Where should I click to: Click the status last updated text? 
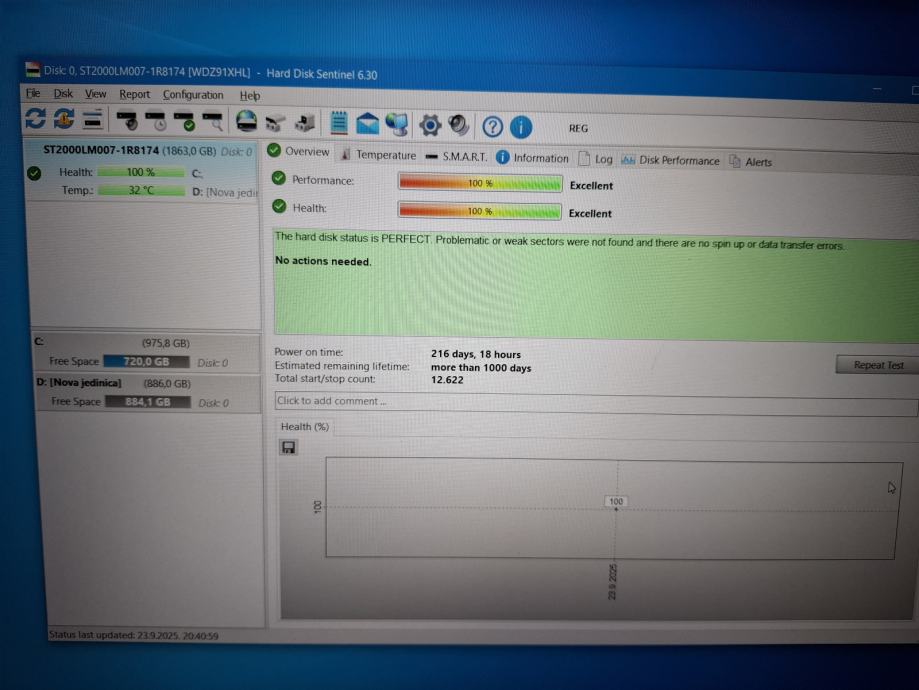click(134, 635)
